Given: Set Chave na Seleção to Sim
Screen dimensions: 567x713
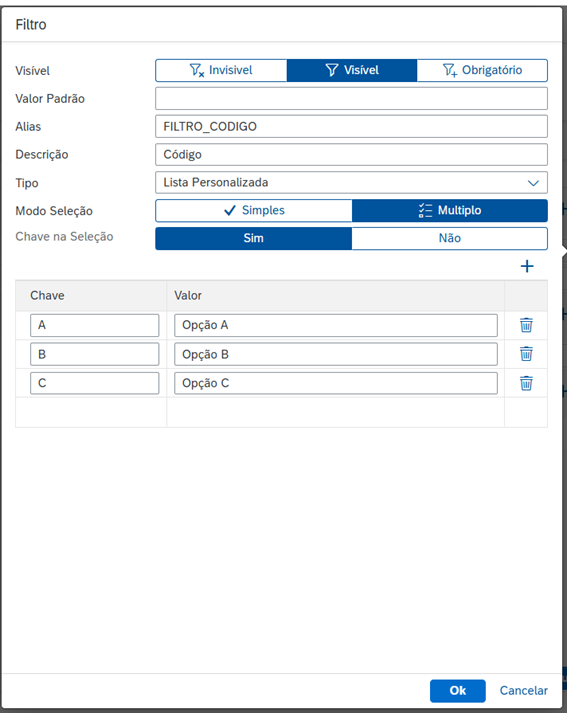Looking at the screenshot, I should [x=253, y=238].
